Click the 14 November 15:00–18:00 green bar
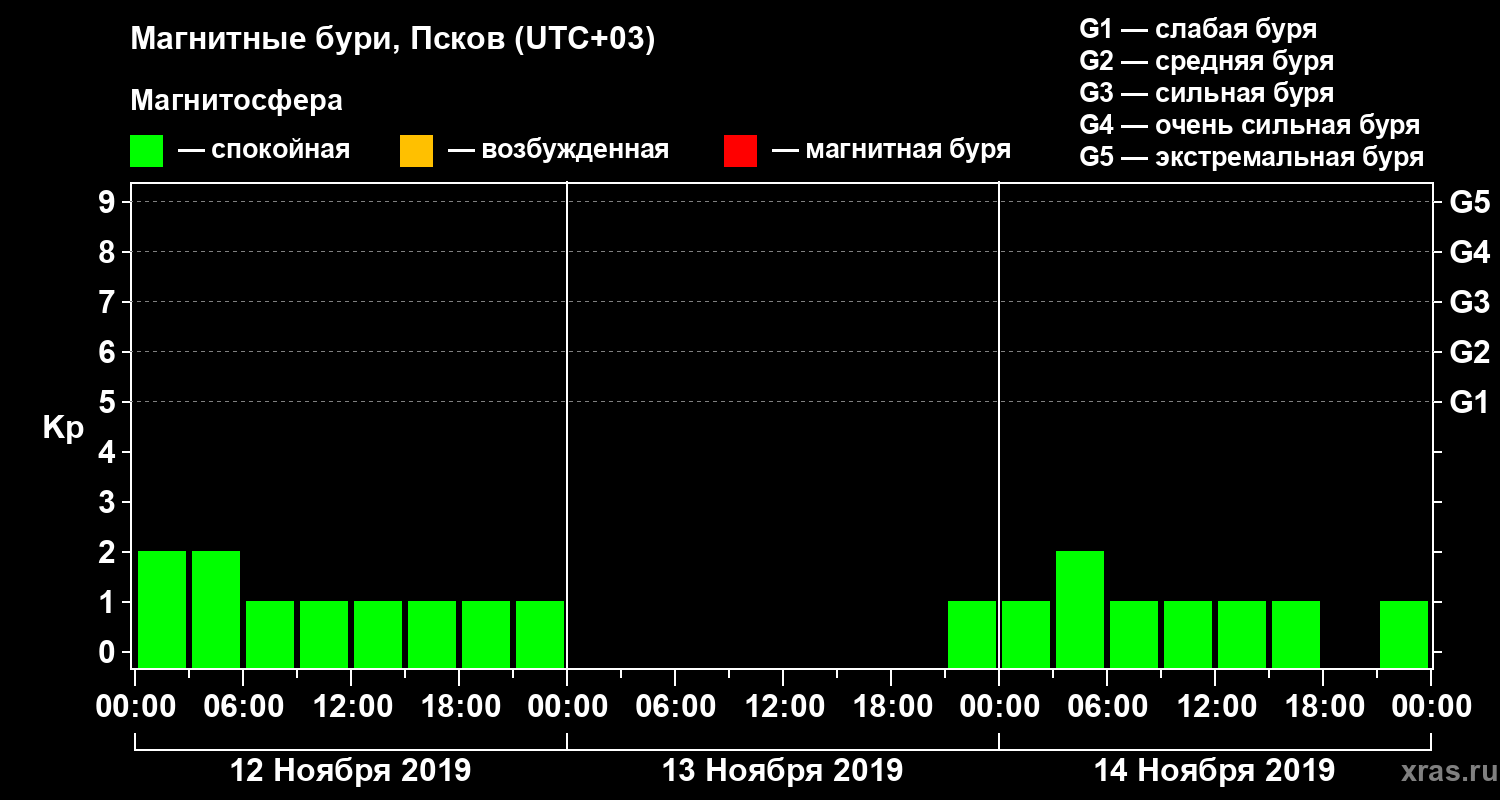 click(x=1296, y=634)
